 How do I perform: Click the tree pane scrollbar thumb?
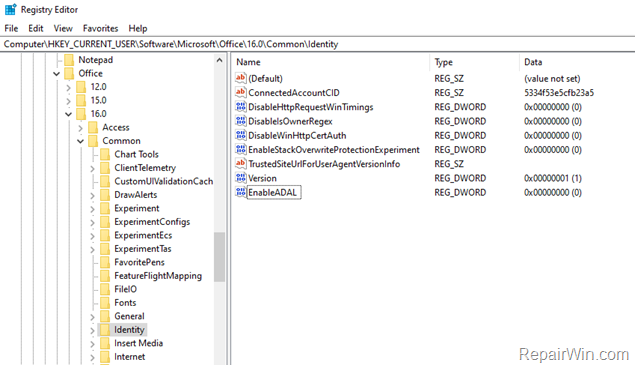(x=219, y=257)
